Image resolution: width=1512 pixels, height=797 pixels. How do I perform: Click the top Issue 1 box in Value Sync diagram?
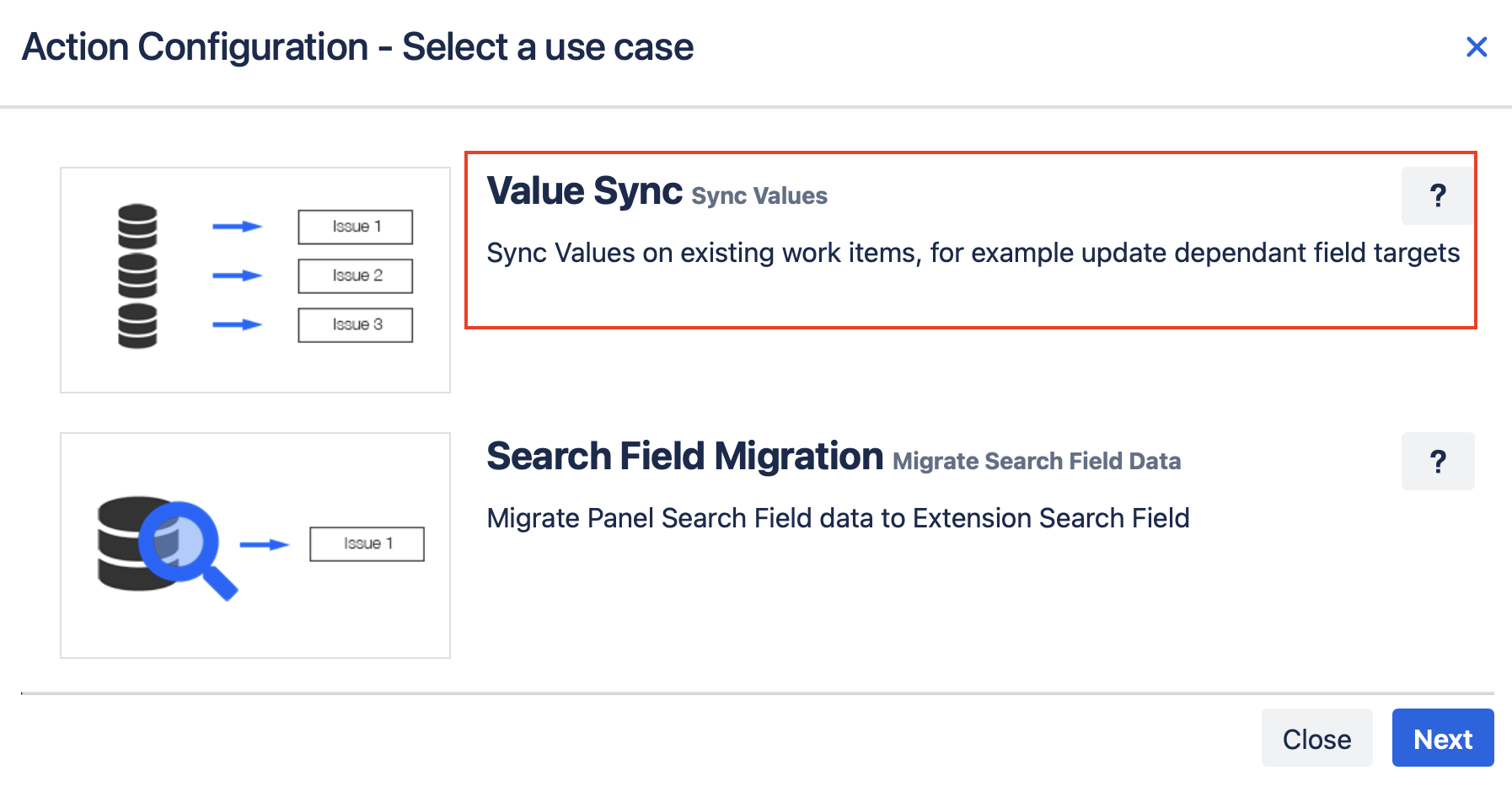tap(355, 227)
